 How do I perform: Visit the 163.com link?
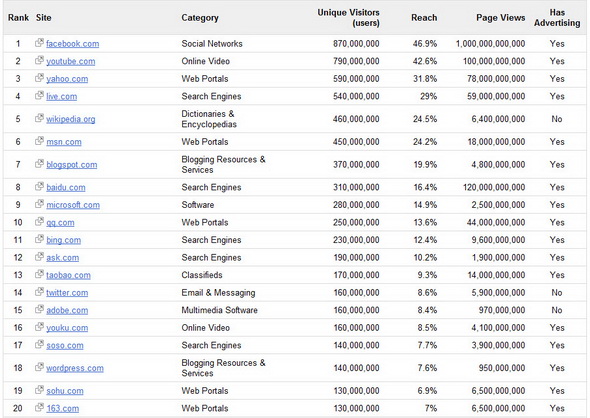click(x=62, y=408)
